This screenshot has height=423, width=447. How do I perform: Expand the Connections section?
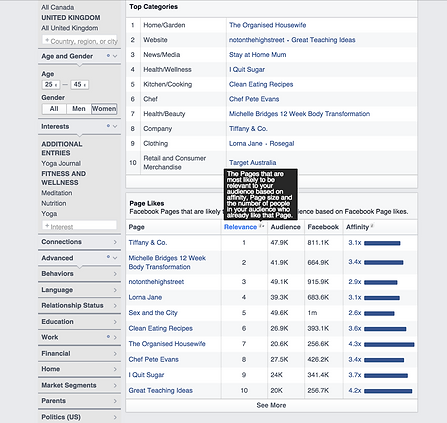[79, 242]
